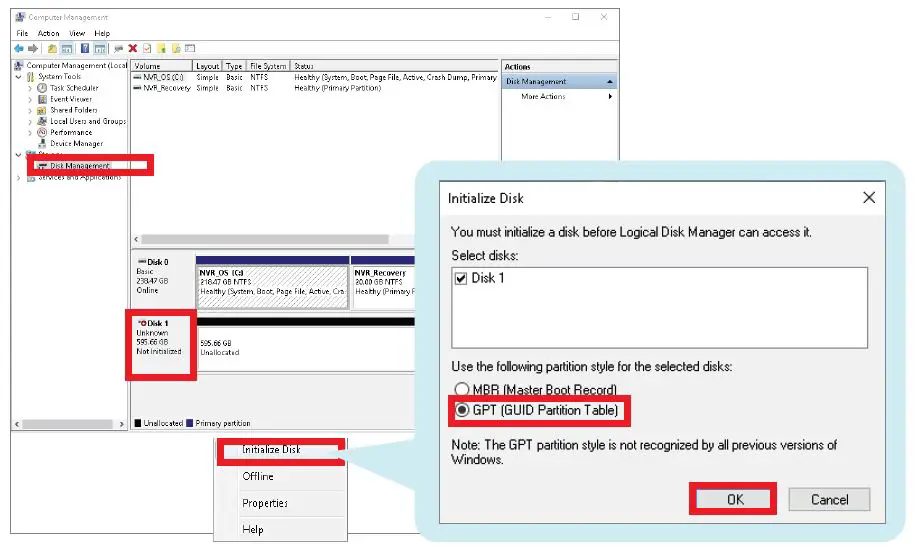Click OK in Initialize Disk dialog
This screenshot has width=919, height=550.
tap(733, 500)
